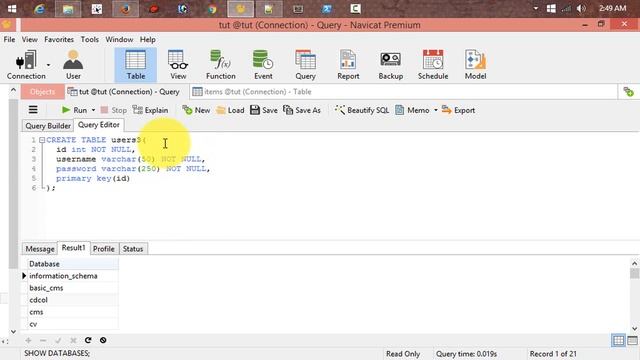Click the add record plus icon
The image size is (640, 360).
click(x=28, y=340)
